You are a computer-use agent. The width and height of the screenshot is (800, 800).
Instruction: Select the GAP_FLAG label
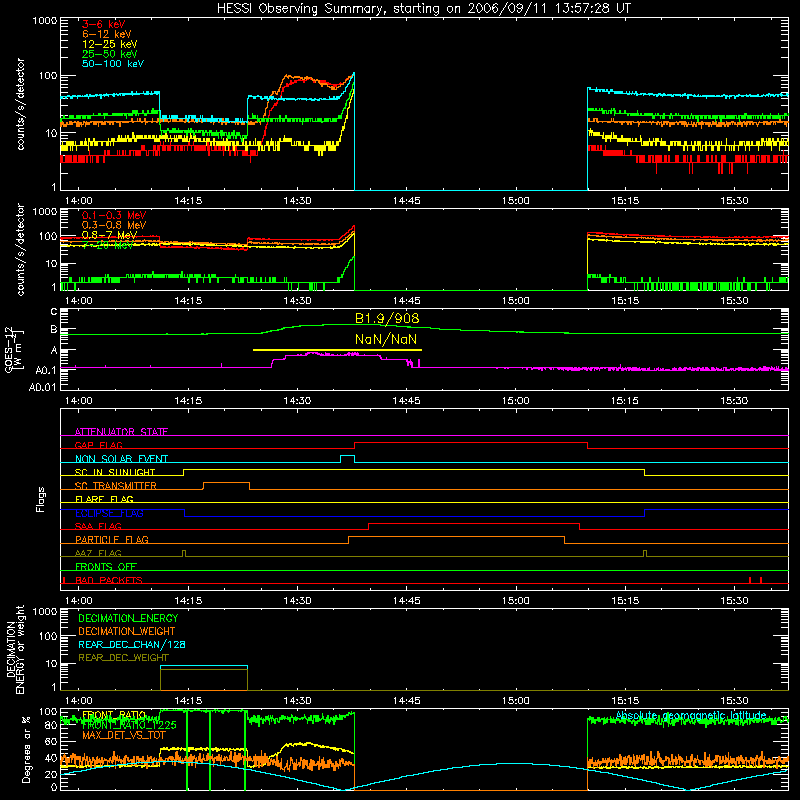coord(98,445)
